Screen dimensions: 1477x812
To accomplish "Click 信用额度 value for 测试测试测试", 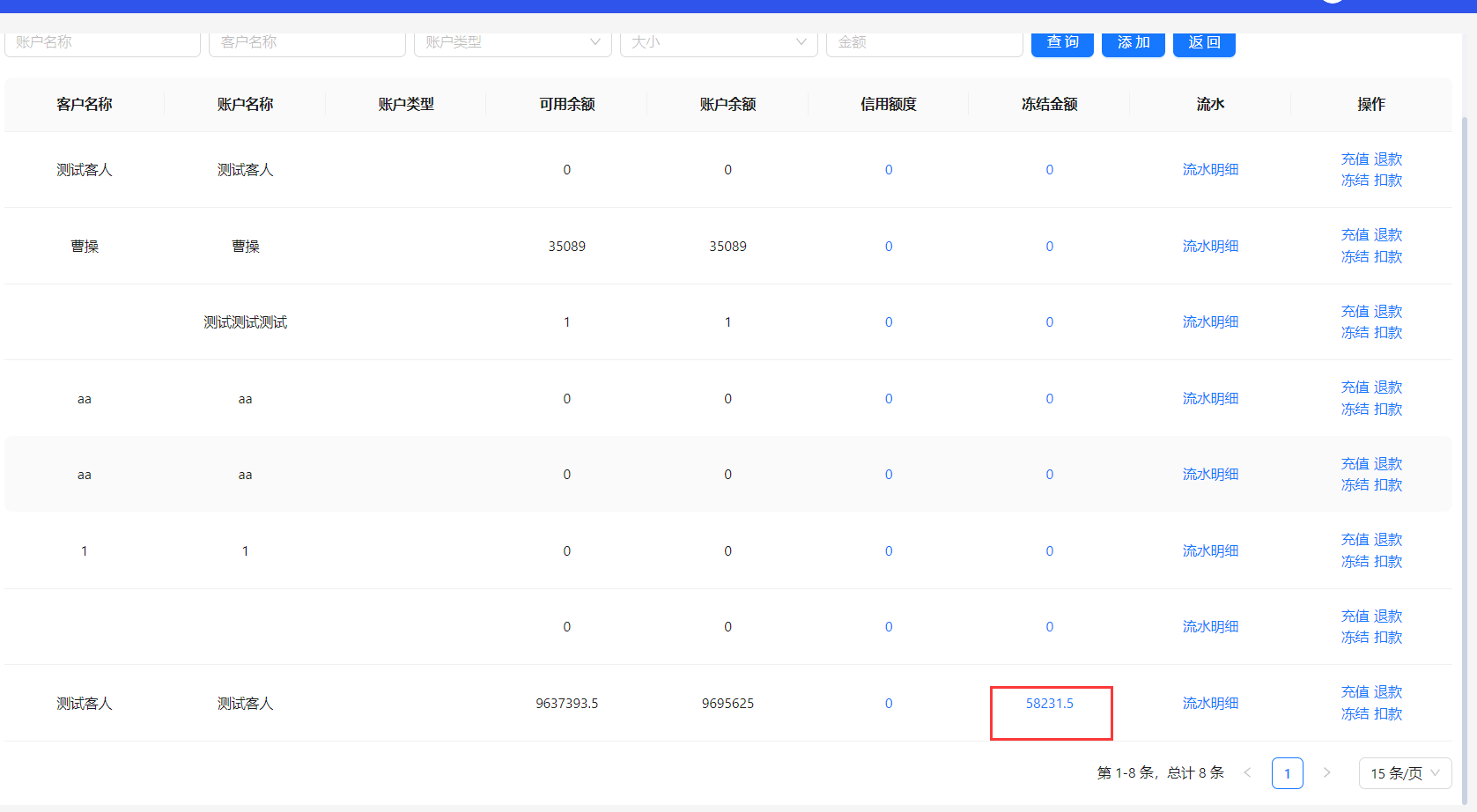I will pyautogui.click(x=889, y=322).
